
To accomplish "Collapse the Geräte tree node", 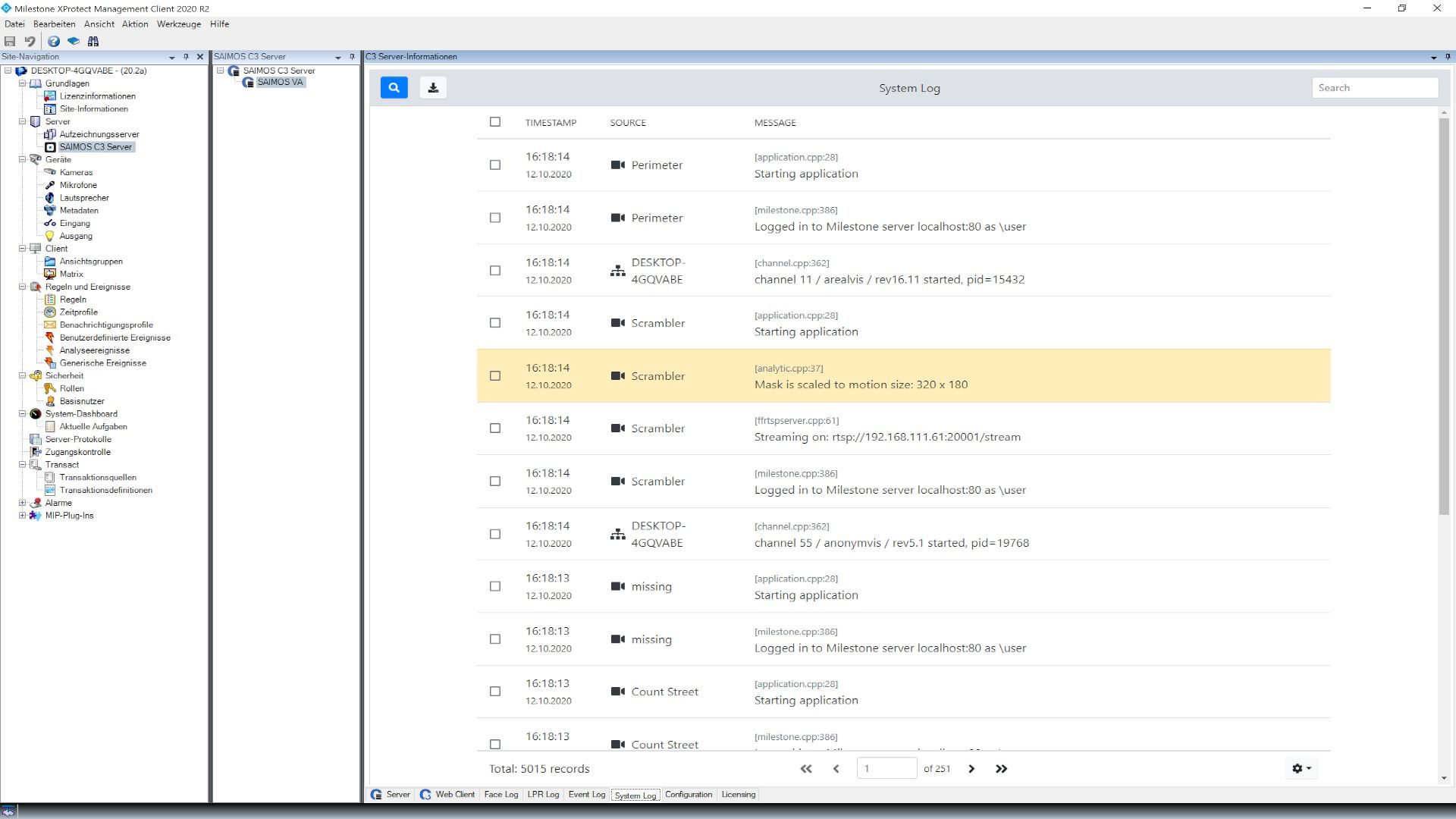I will [x=22, y=159].
